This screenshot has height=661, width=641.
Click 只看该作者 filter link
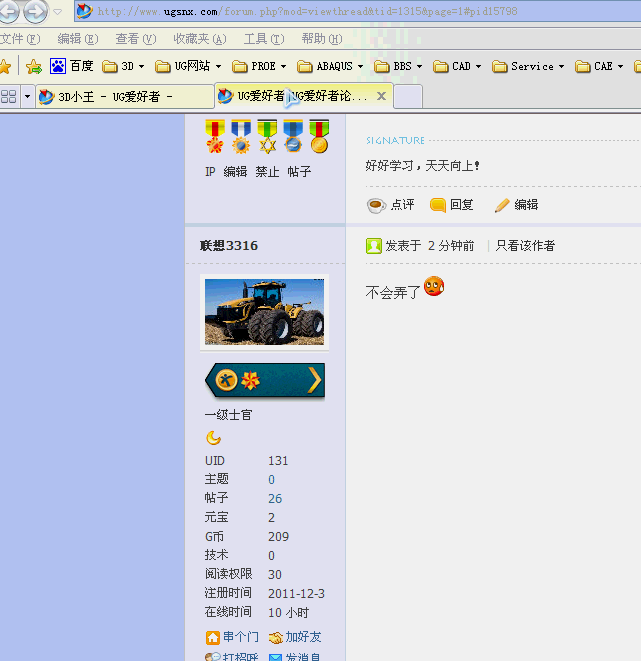tap(525, 246)
